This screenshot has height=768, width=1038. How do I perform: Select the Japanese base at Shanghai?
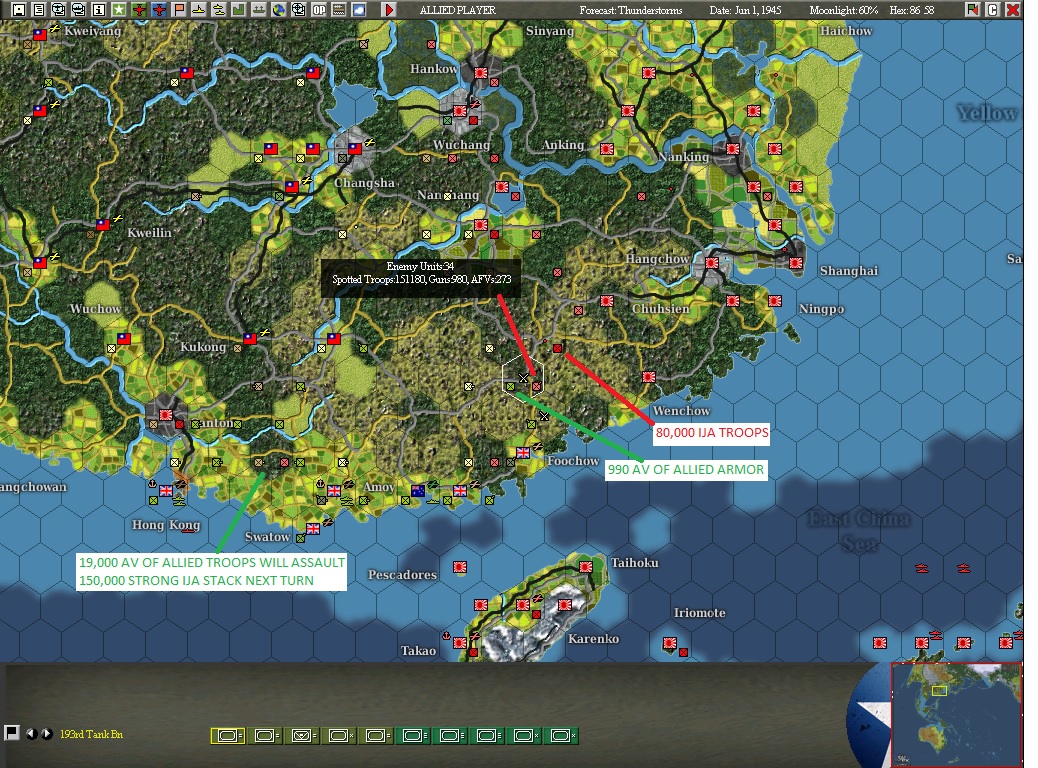tap(796, 263)
